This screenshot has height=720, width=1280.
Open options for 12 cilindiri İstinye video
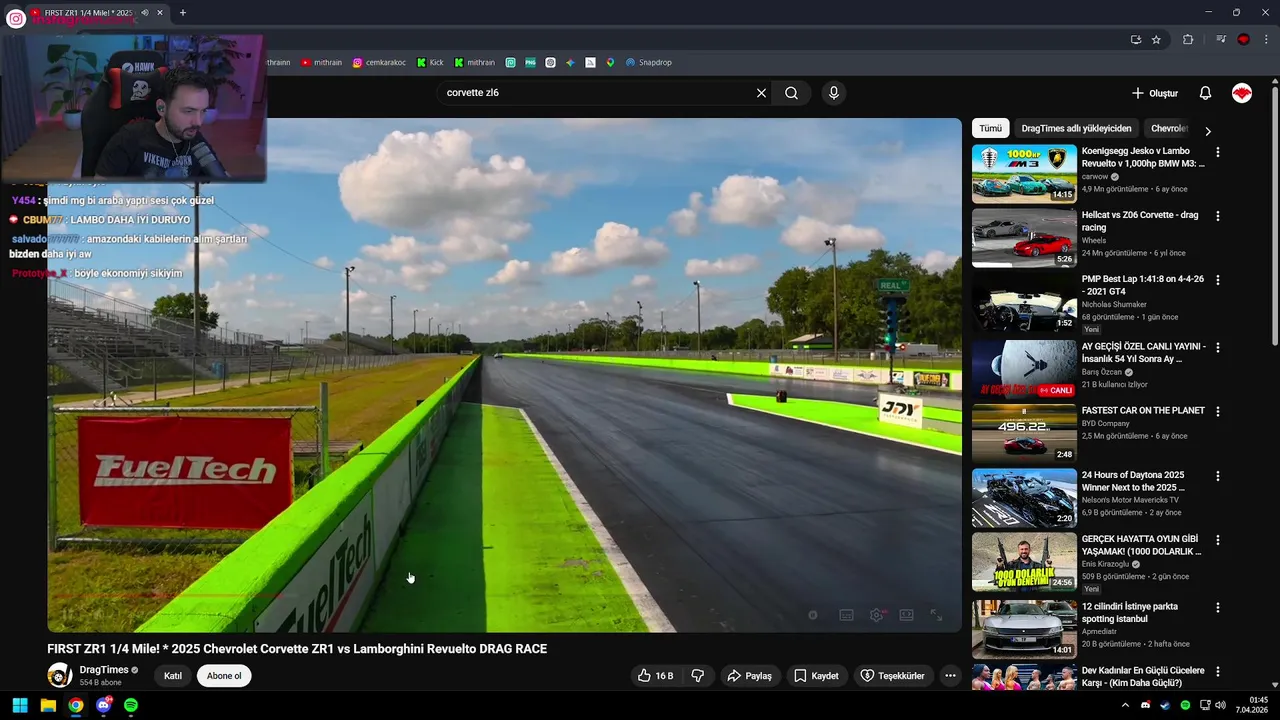pyautogui.click(x=1217, y=607)
